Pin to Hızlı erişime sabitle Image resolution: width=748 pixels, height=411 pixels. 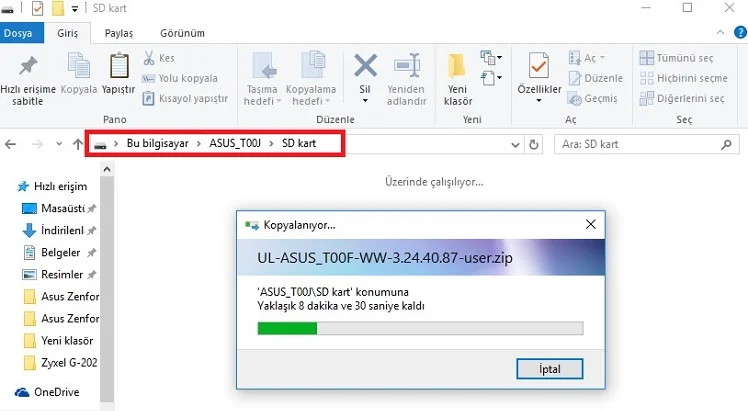(x=28, y=80)
